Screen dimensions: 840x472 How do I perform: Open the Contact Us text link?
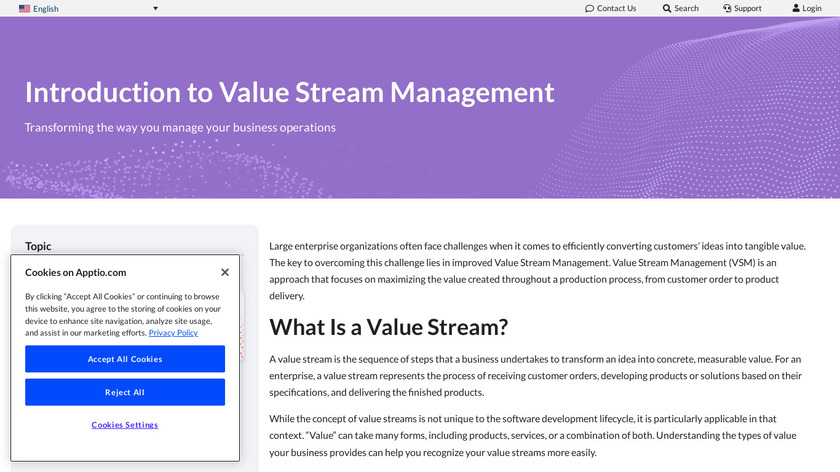(x=616, y=8)
